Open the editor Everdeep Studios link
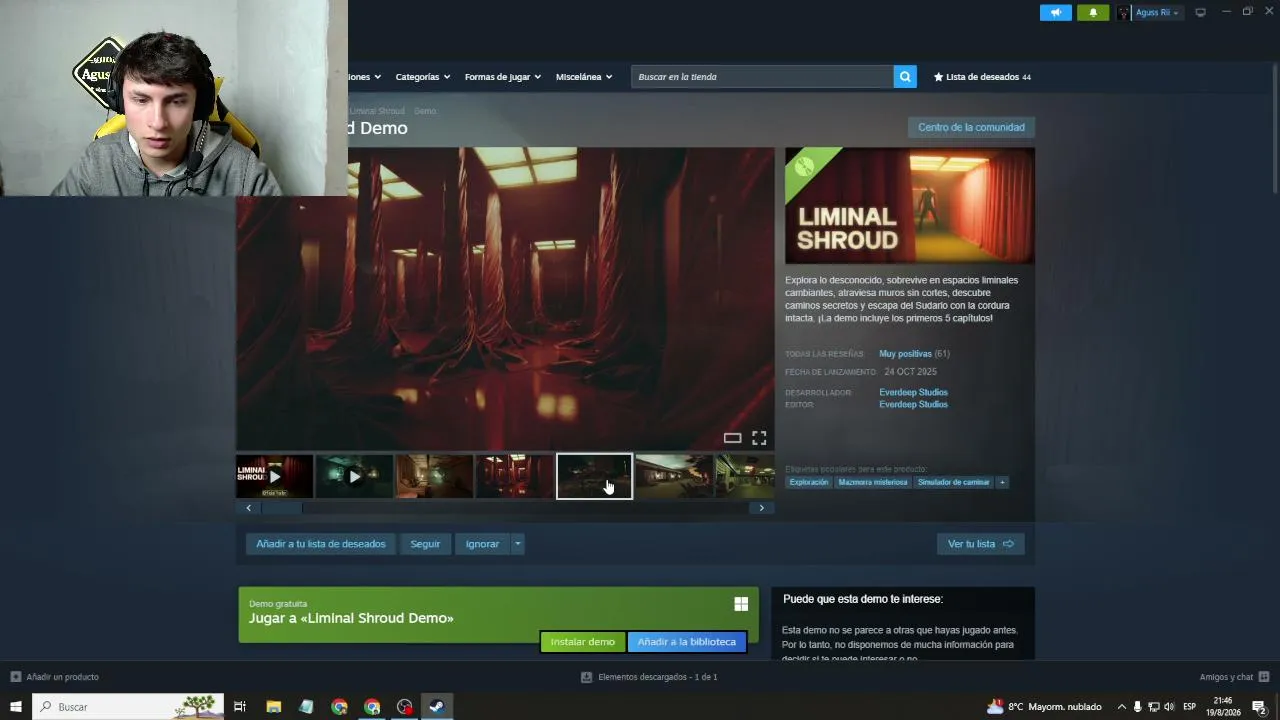The height and width of the screenshot is (720, 1280). [913, 404]
